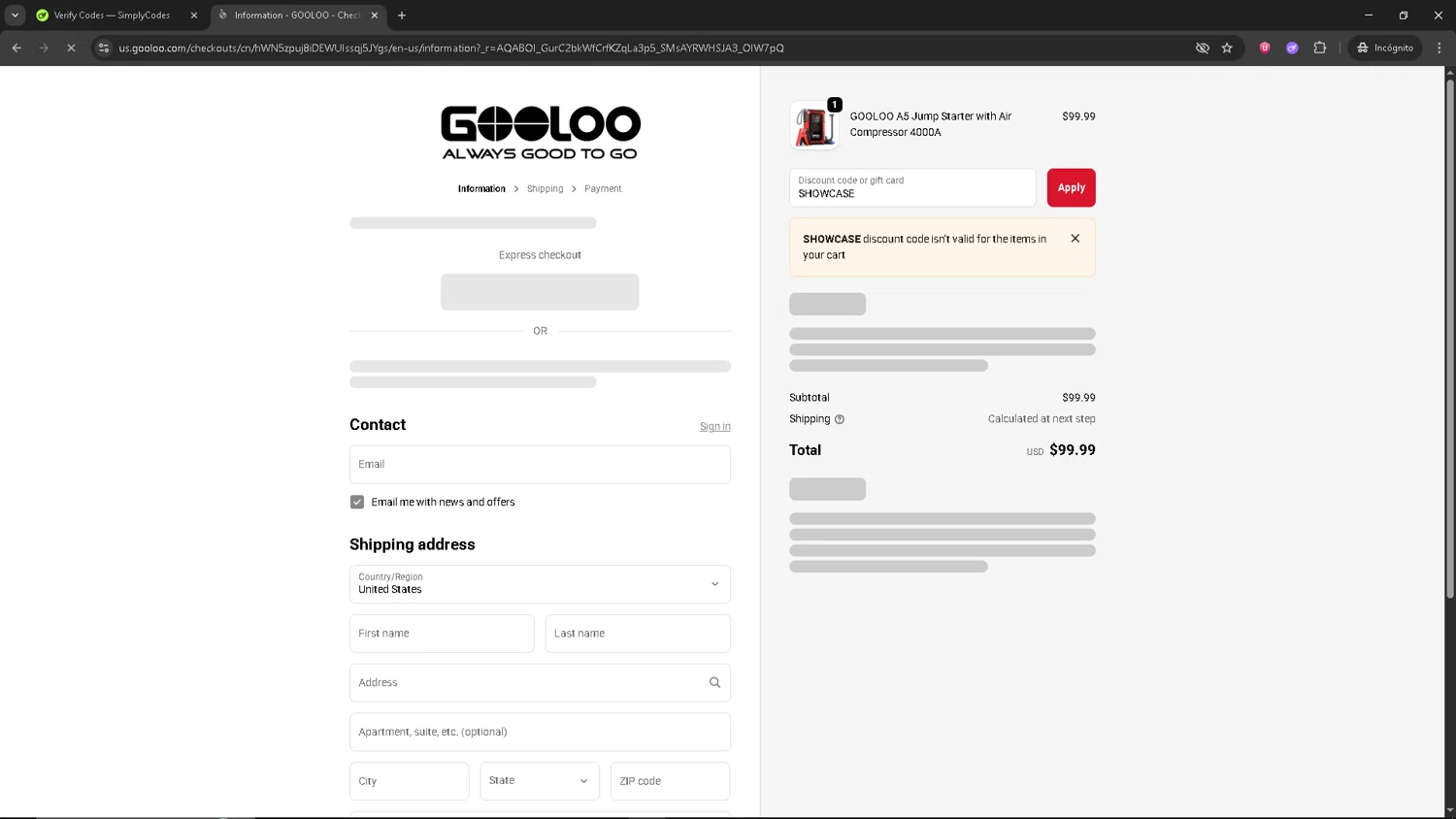
Task: Click the USD $99.99 total amount
Action: click(1061, 450)
